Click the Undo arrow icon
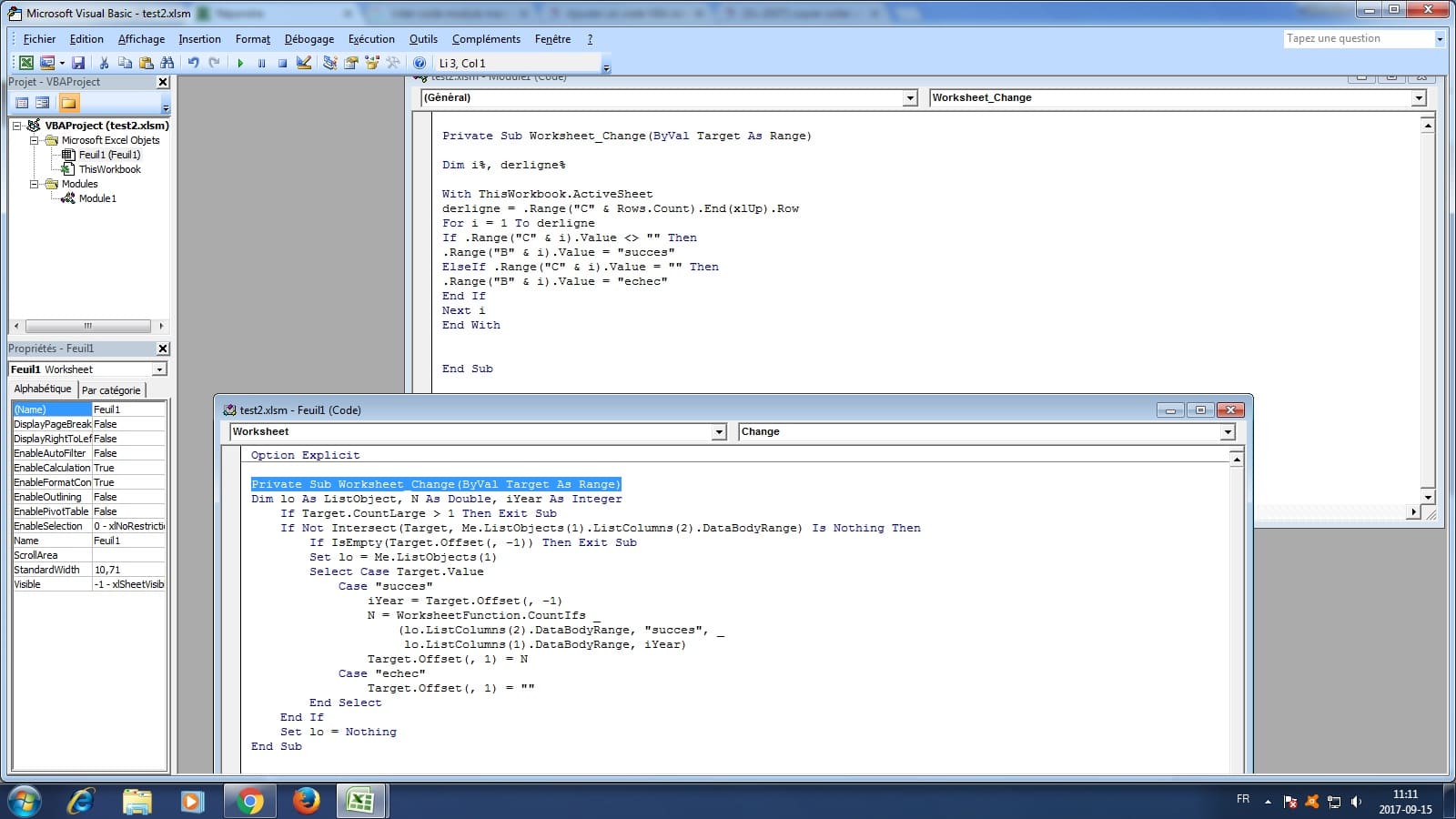 pos(193,63)
